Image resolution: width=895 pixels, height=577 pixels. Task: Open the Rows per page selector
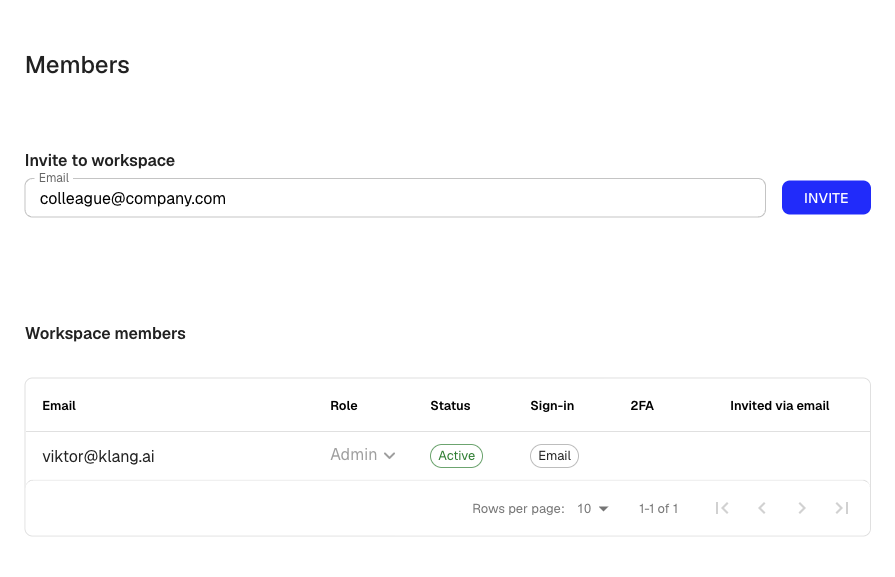coord(590,508)
